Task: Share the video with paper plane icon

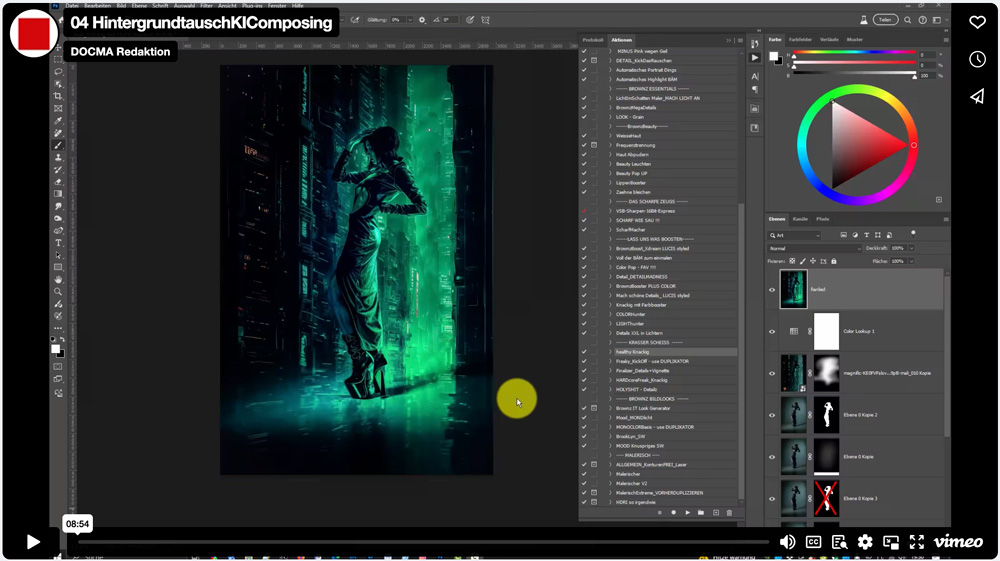Action: coord(977,96)
